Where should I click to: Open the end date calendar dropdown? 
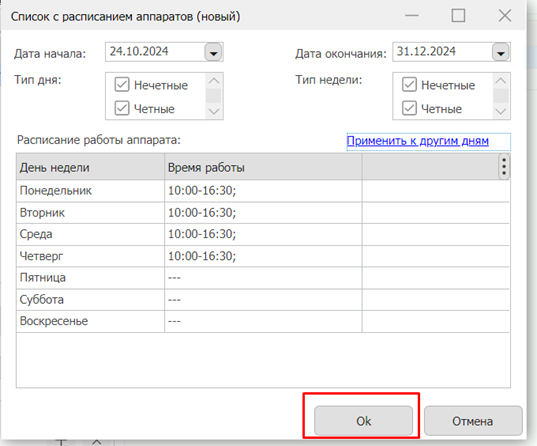tap(501, 52)
